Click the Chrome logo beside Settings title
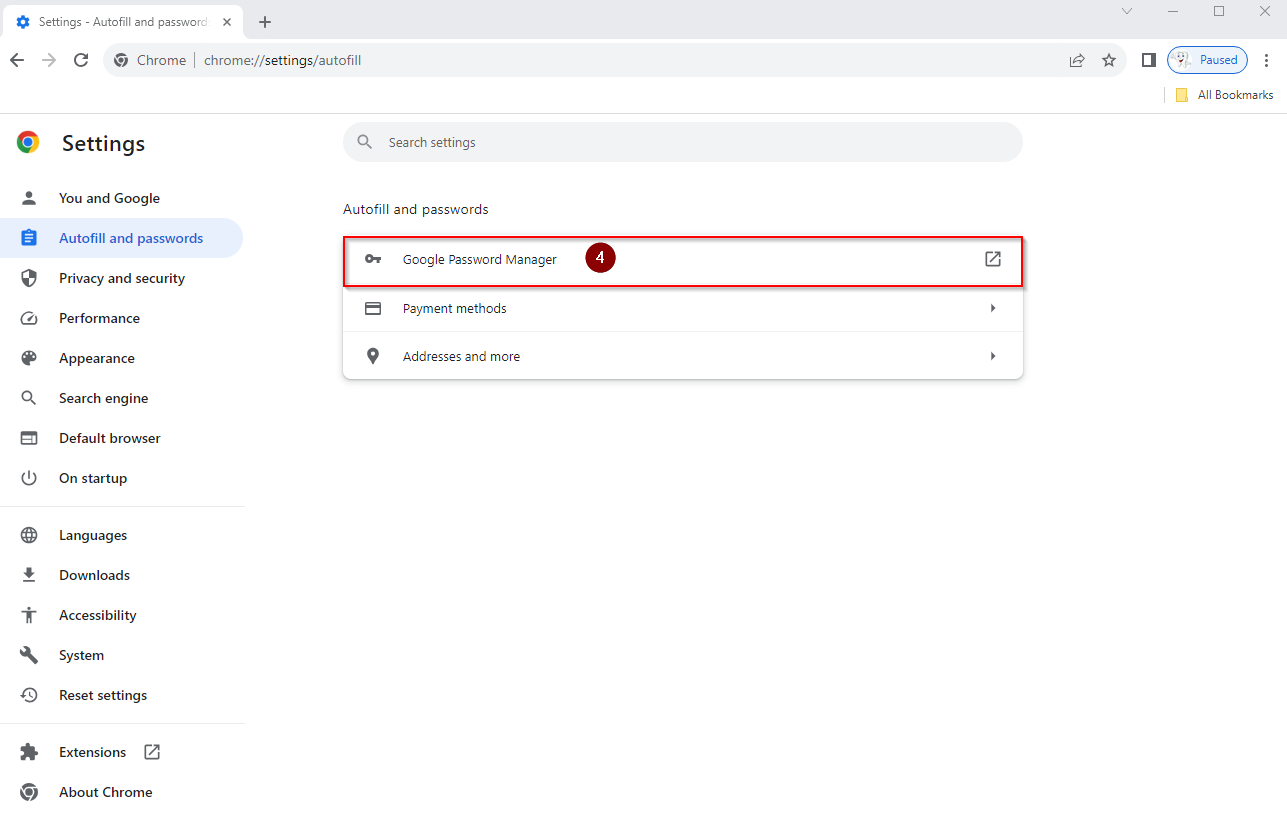This screenshot has height=817, width=1287. tap(28, 143)
